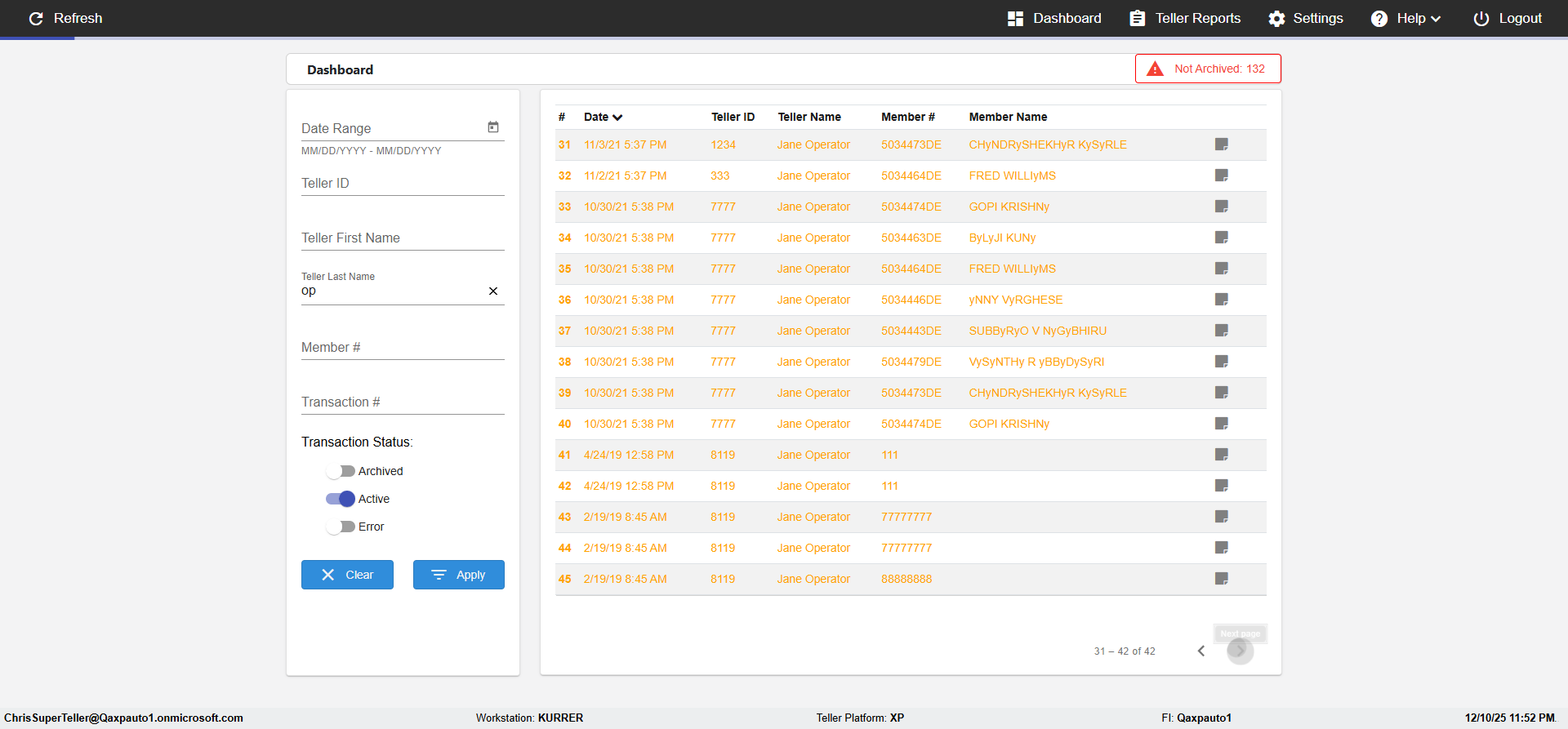Click Teller ID 1234 in row 31

coord(723,144)
